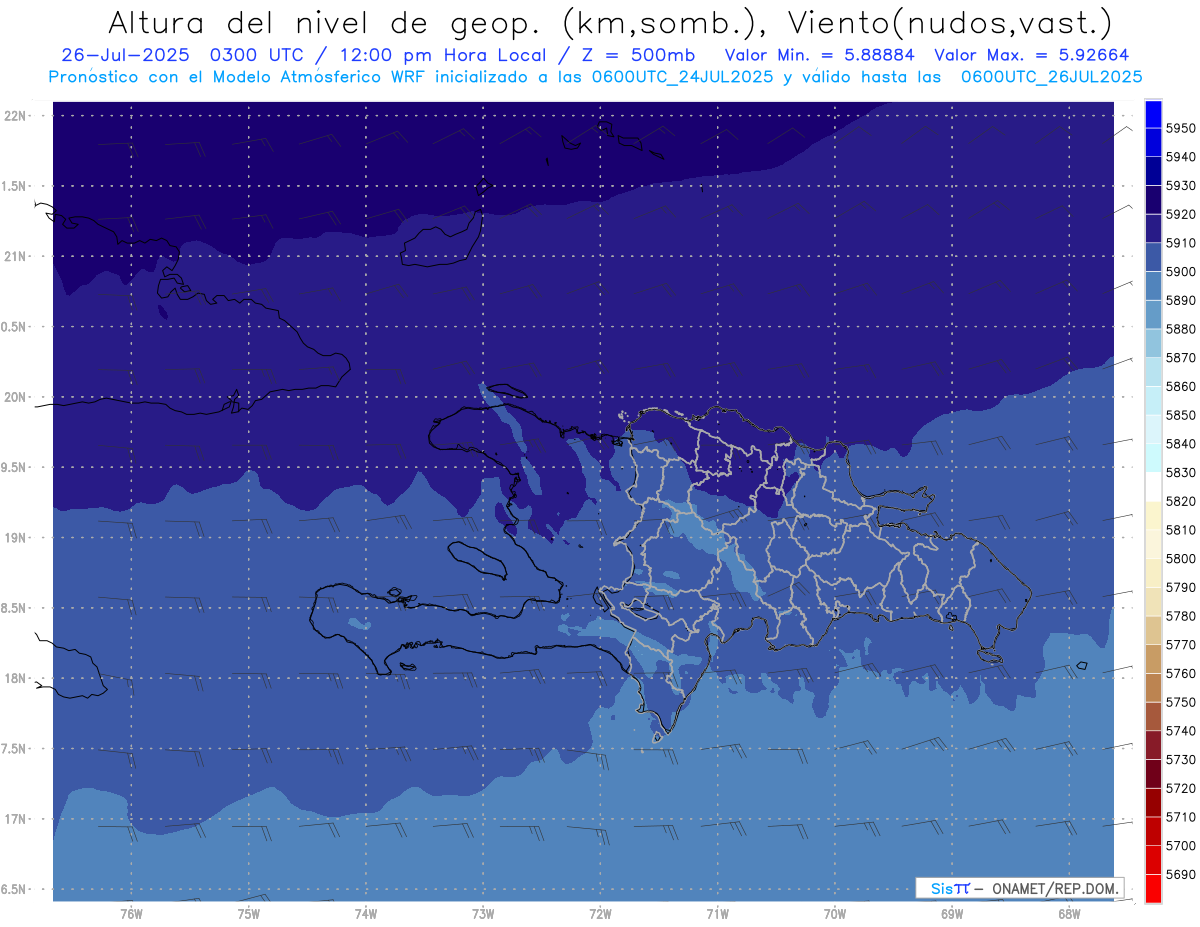The height and width of the screenshot is (927, 1200).
Task: Click the '6.5N' latitude label
Action: pos(15,889)
